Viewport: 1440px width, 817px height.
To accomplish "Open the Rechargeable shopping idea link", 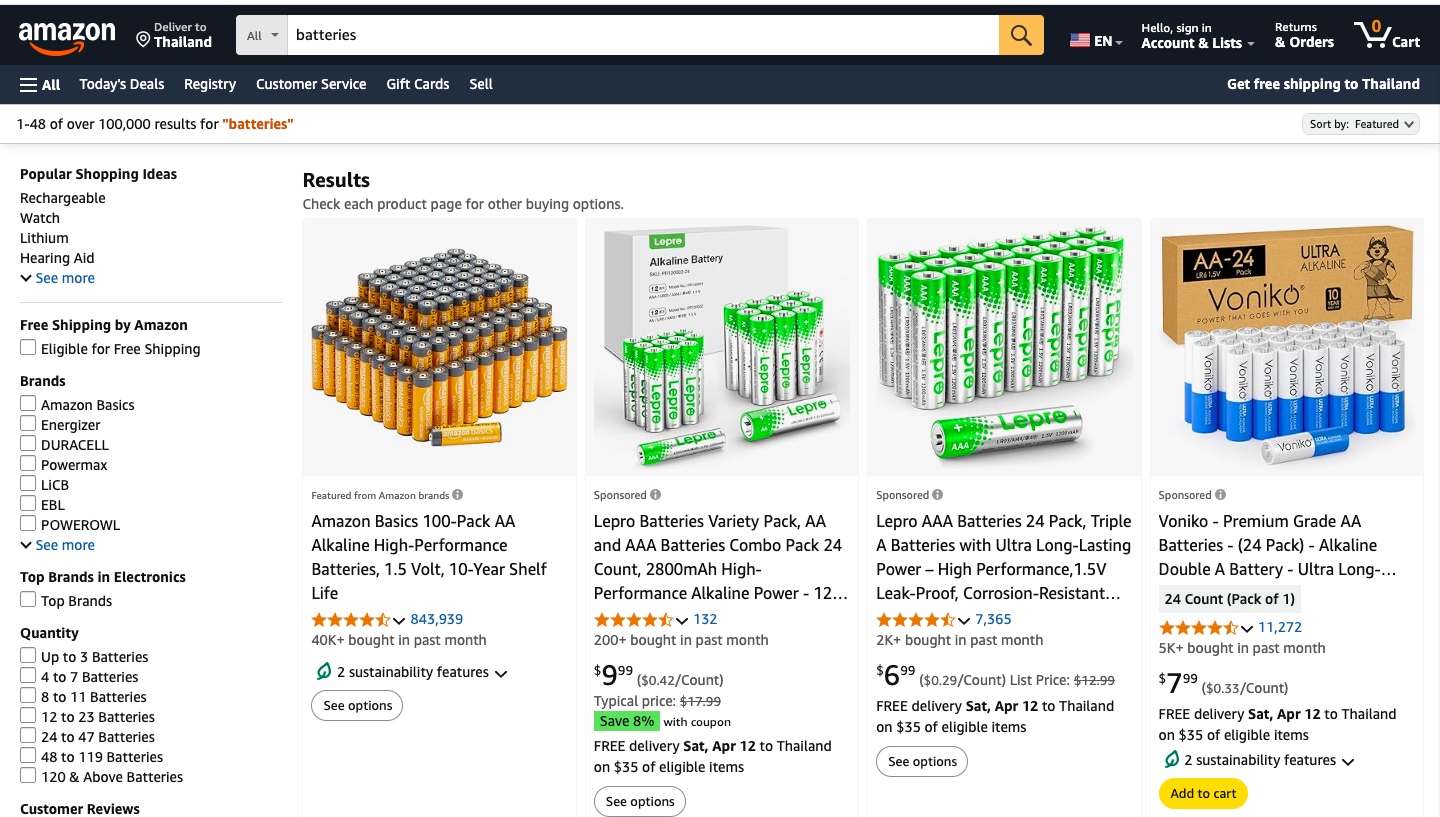I will [x=63, y=198].
